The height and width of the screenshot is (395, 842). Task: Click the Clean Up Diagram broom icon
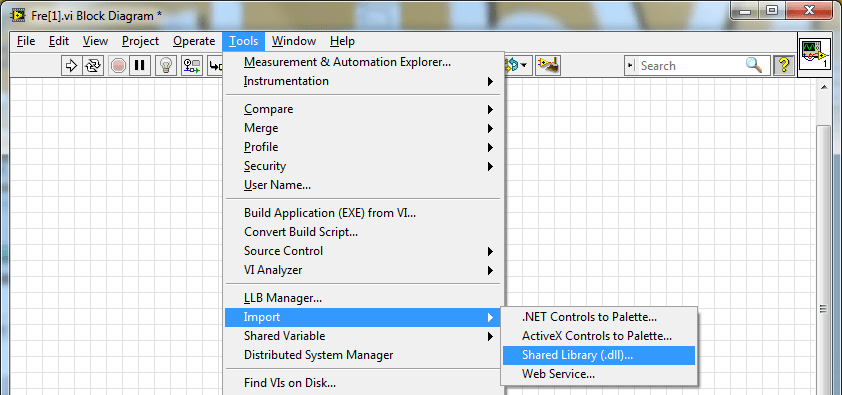click(x=549, y=65)
